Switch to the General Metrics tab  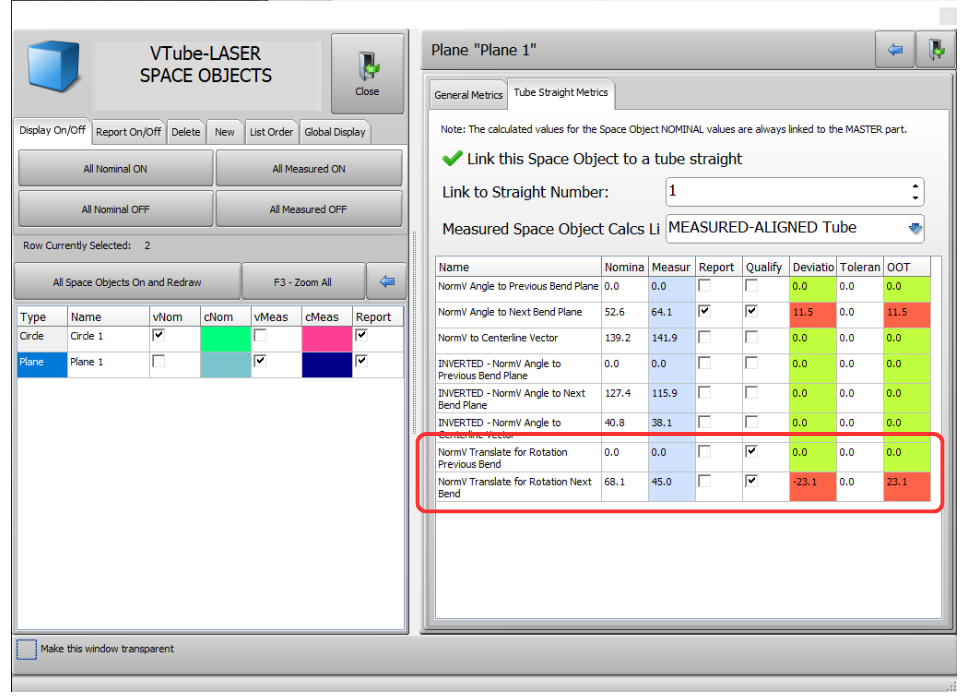click(467, 95)
